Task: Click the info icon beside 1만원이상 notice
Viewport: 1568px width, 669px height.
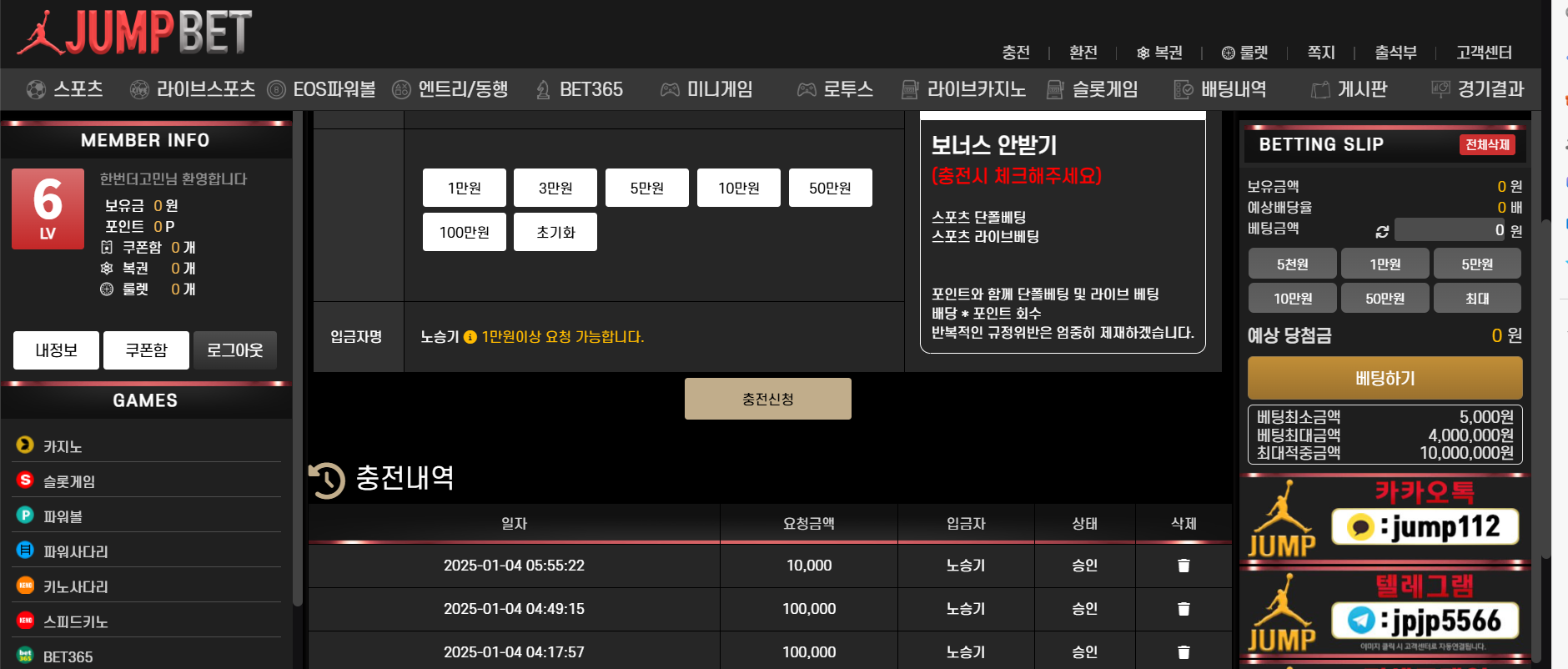Action: [470, 337]
